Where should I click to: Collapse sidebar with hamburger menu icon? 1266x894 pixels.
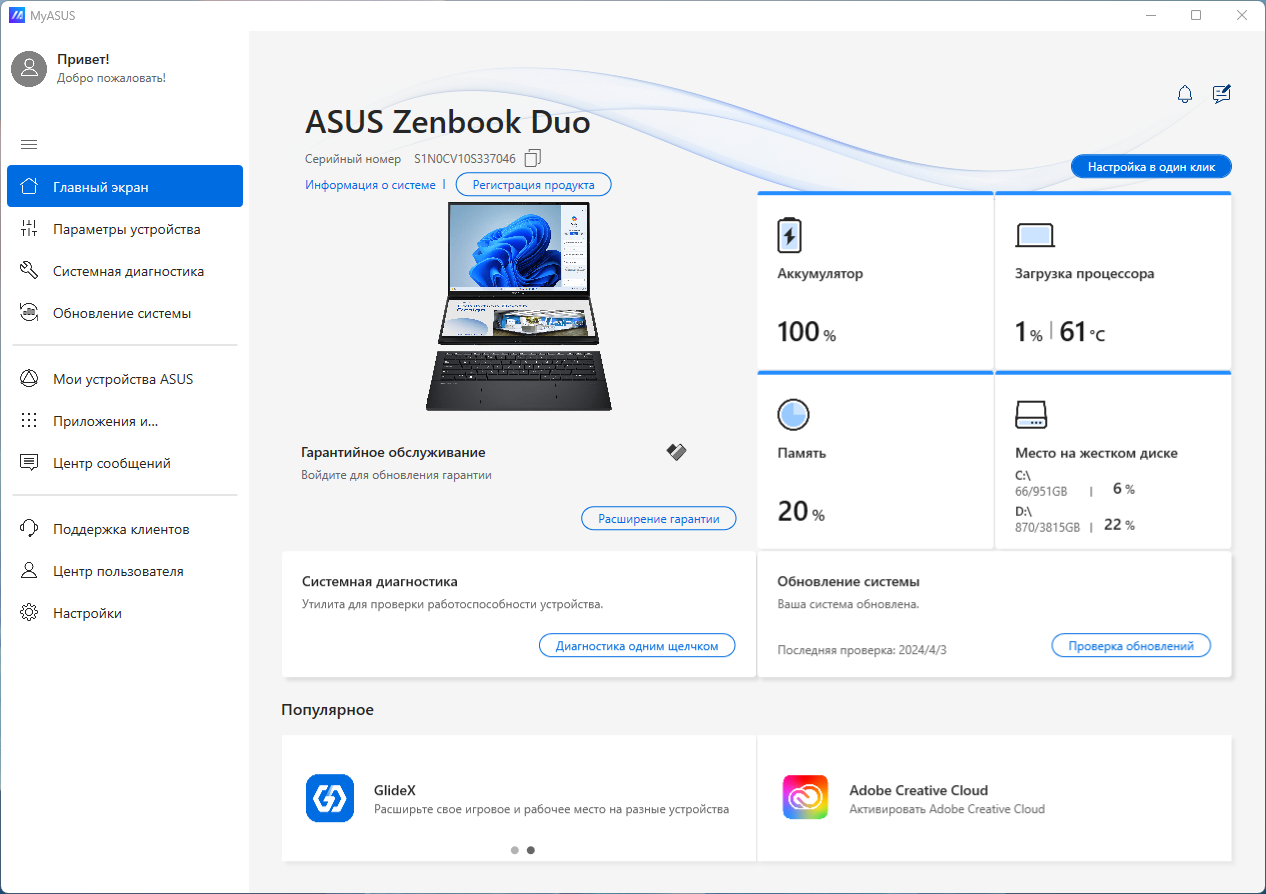click(x=29, y=144)
